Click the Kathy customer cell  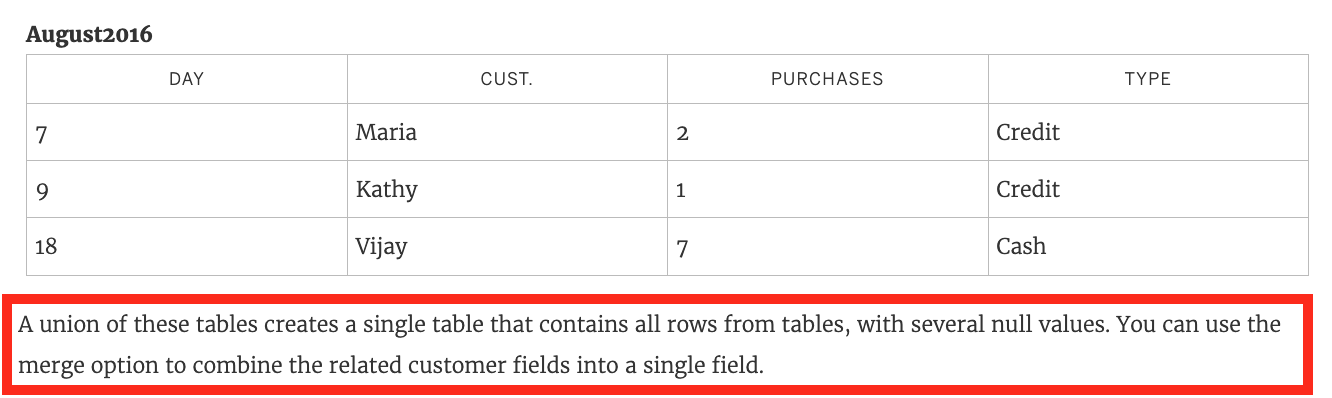click(x=507, y=189)
